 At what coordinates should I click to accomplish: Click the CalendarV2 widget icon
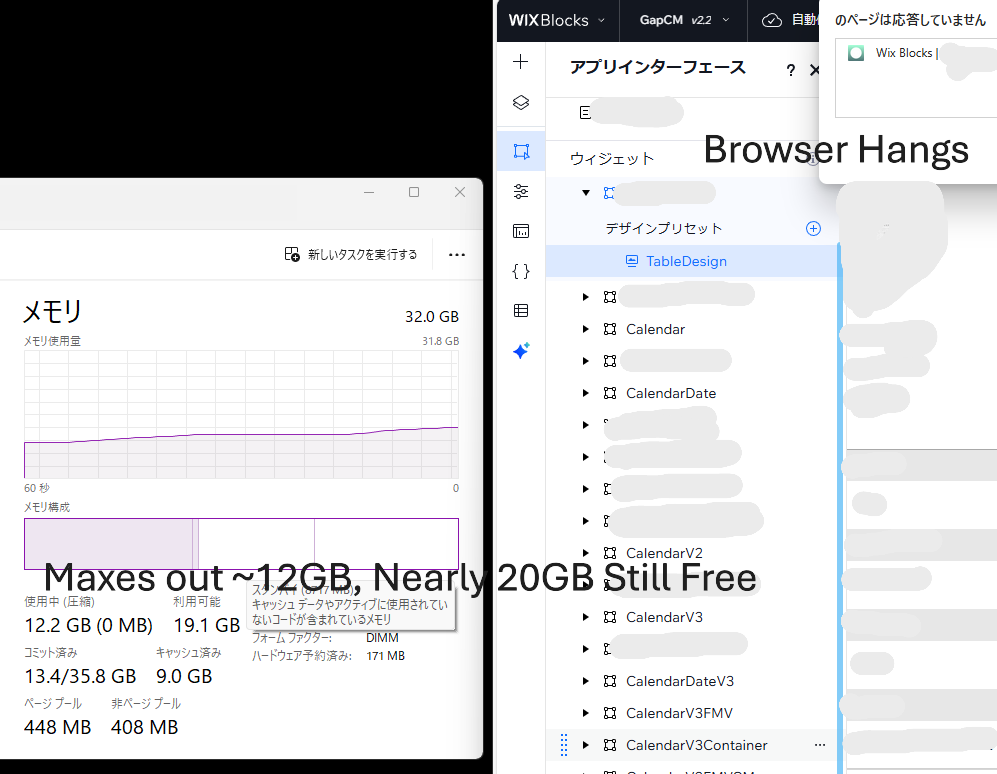point(610,553)
